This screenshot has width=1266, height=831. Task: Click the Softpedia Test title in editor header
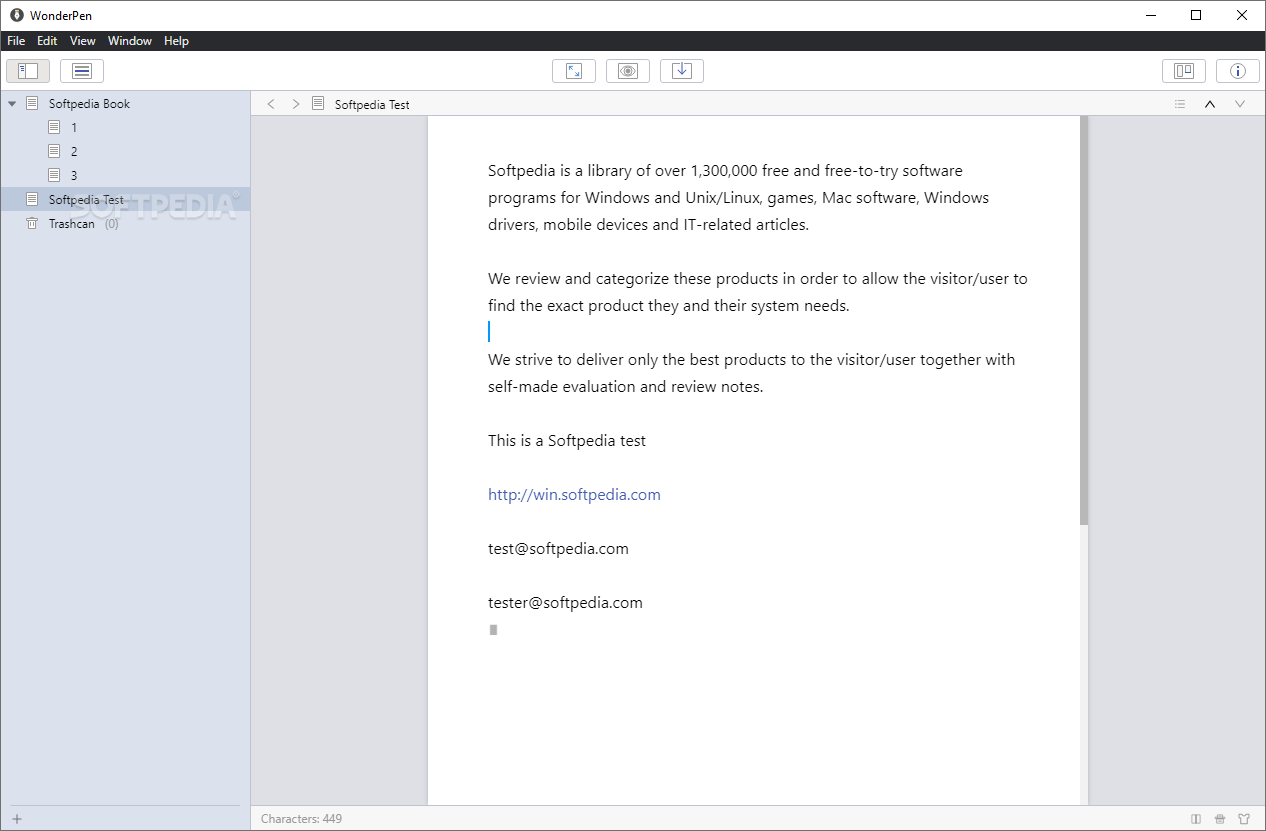coord(372,104)
